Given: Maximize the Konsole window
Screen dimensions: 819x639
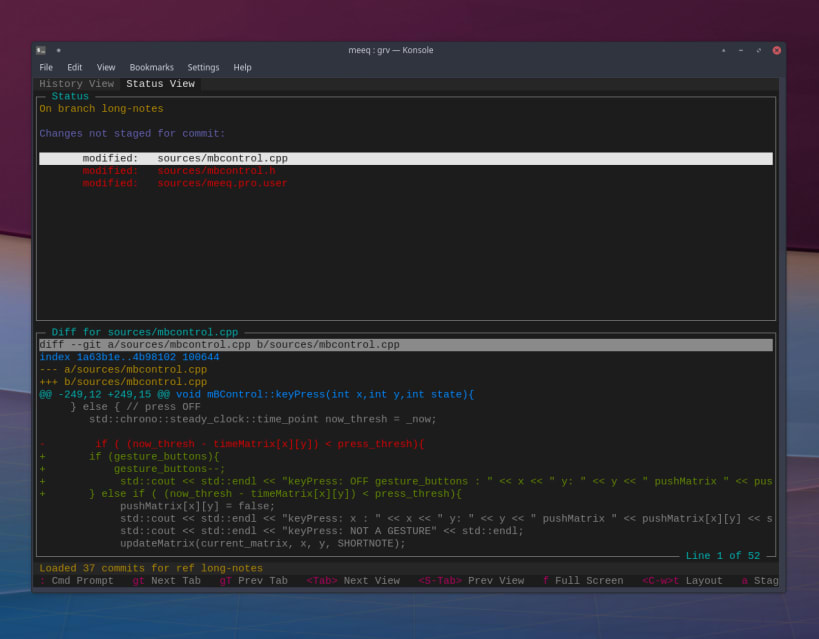Looking at the screenshot, I should [758, 50].
